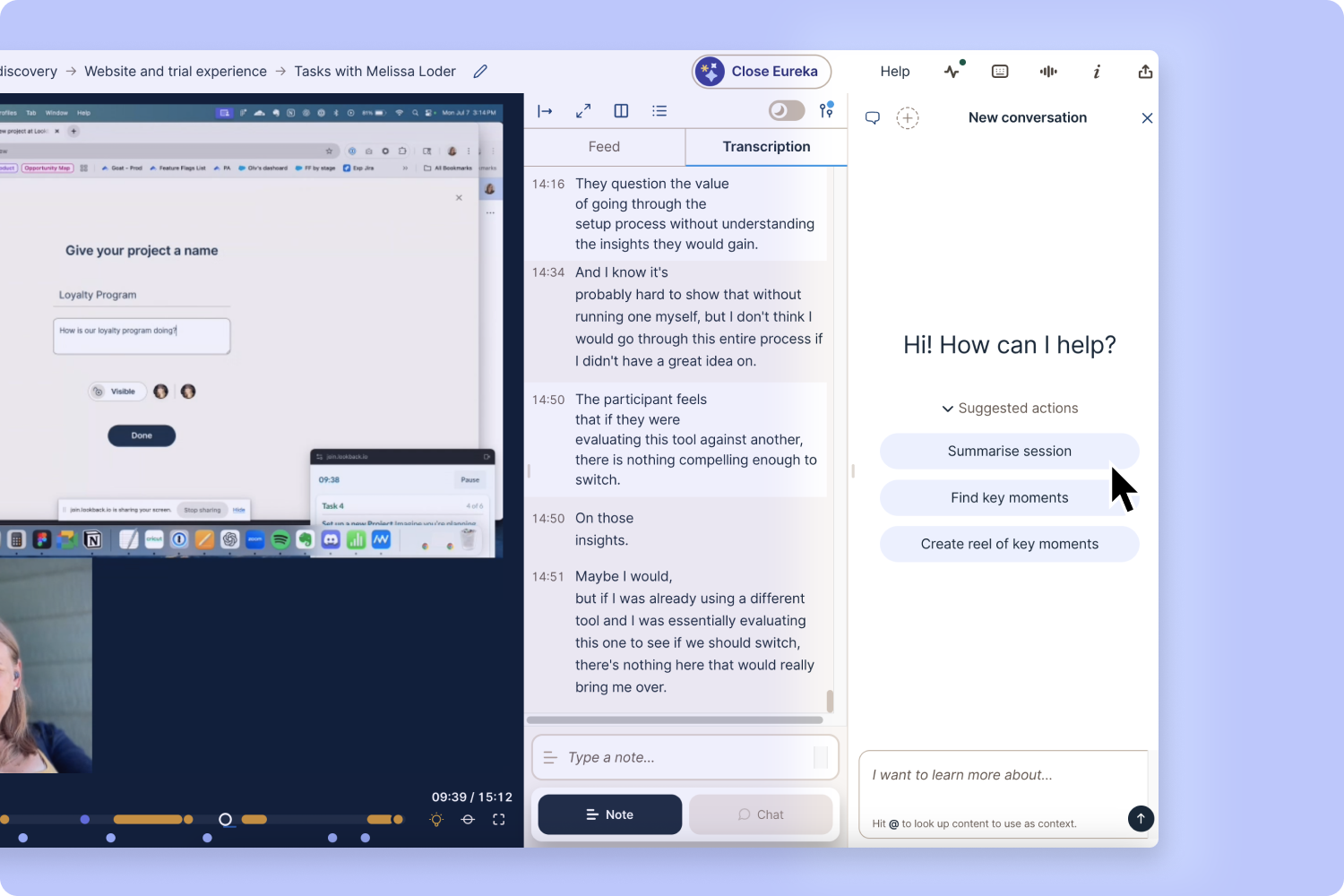Jump to transcript timestamp 14:51

coord(548,576)
